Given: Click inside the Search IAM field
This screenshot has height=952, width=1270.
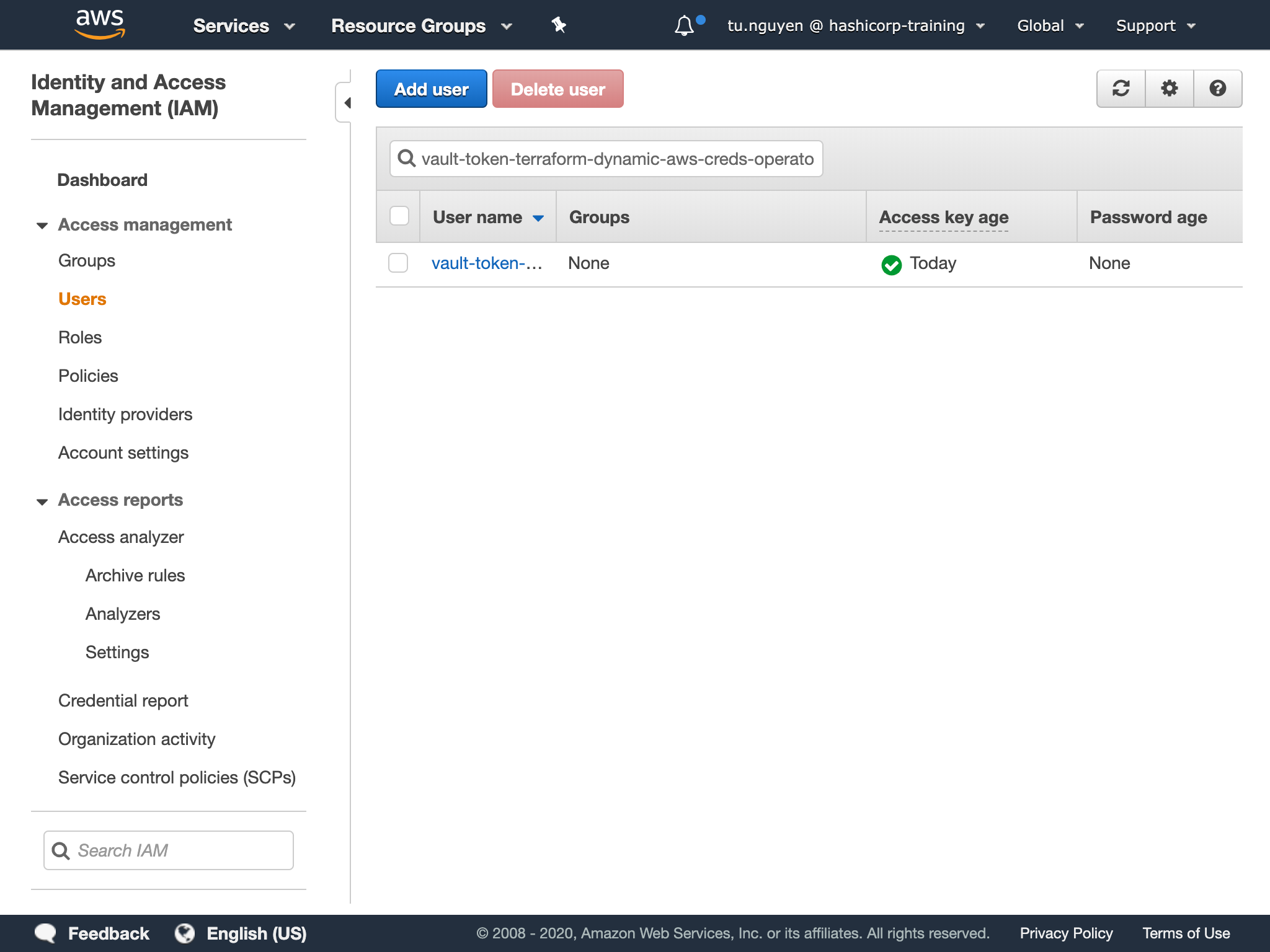Looking at the screenshot, I should tap(167, 850).
